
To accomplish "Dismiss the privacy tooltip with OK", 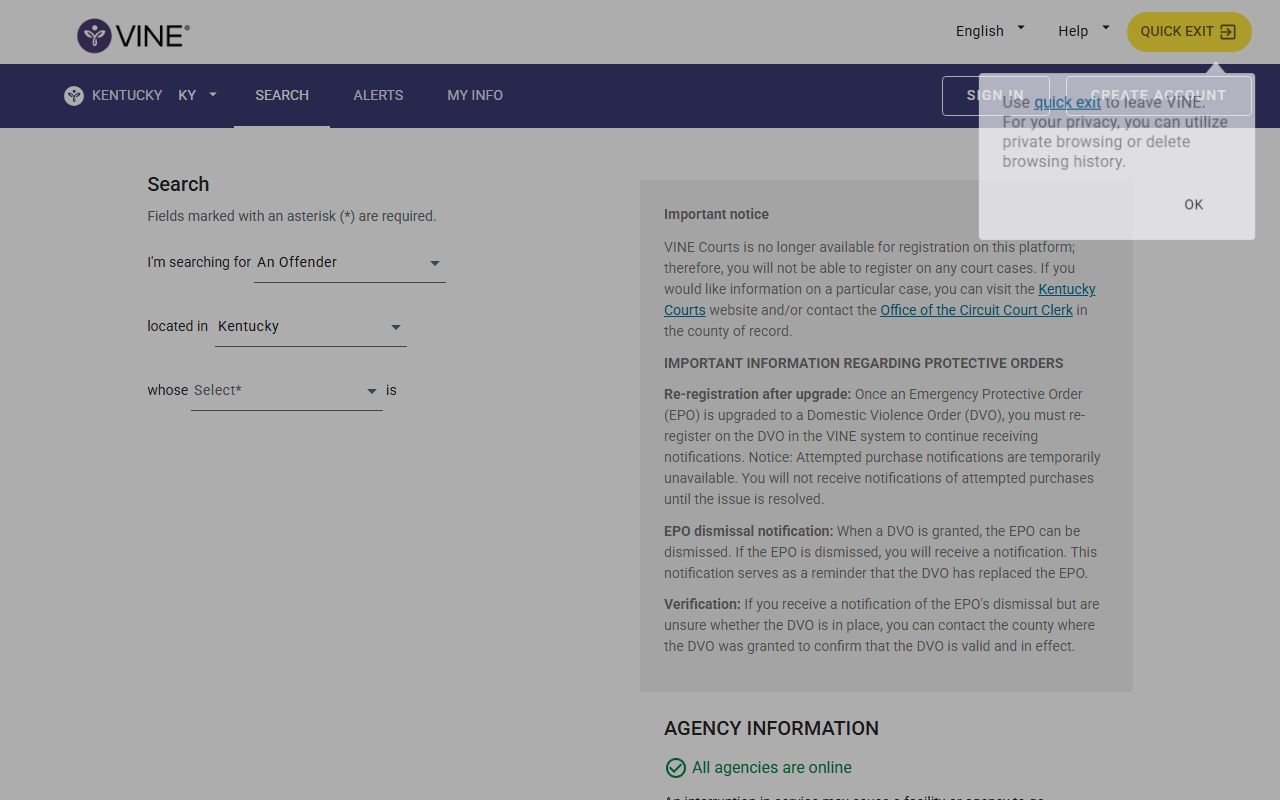I will 1193,205.
